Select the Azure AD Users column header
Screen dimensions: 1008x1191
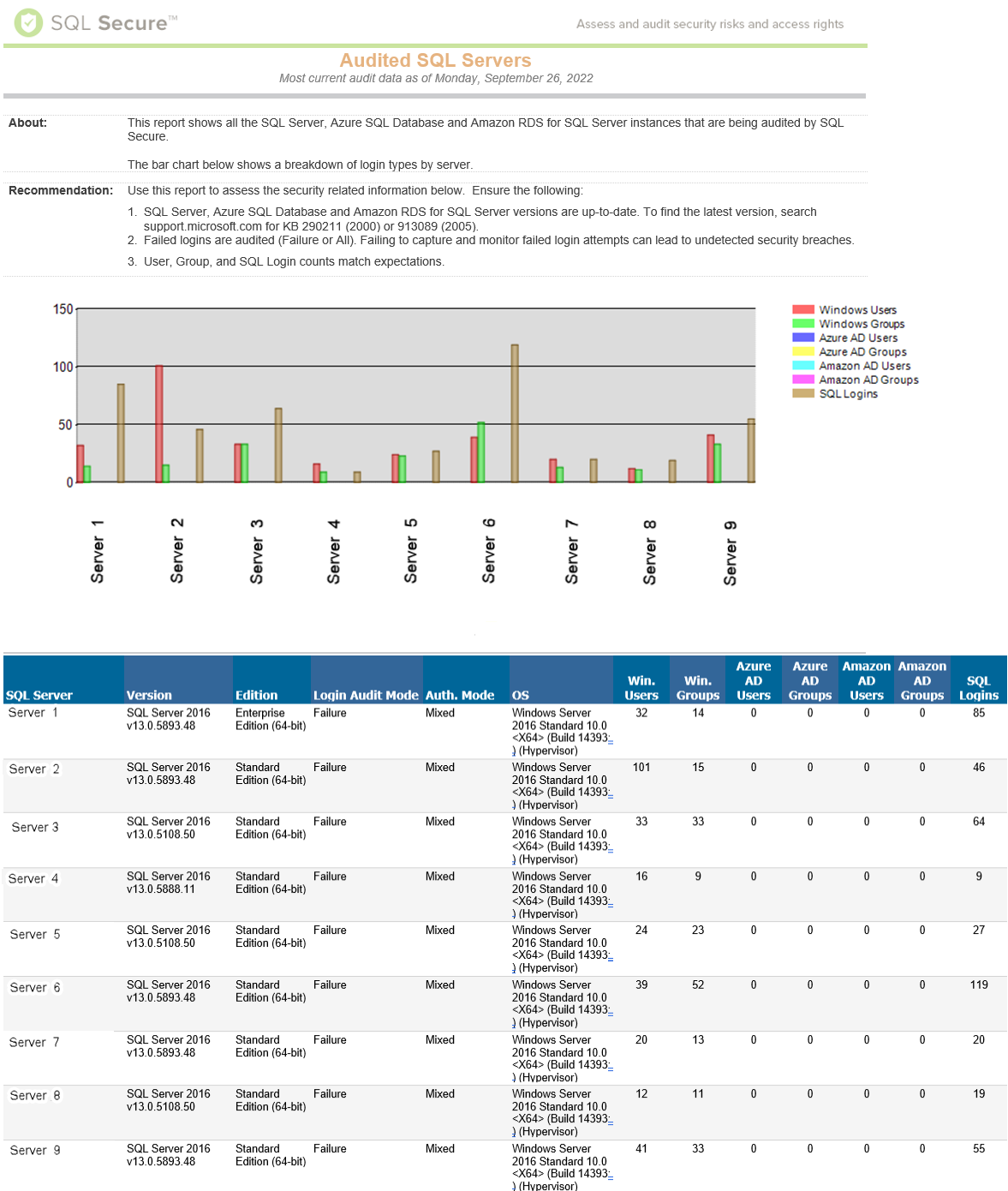click(754, 680)
